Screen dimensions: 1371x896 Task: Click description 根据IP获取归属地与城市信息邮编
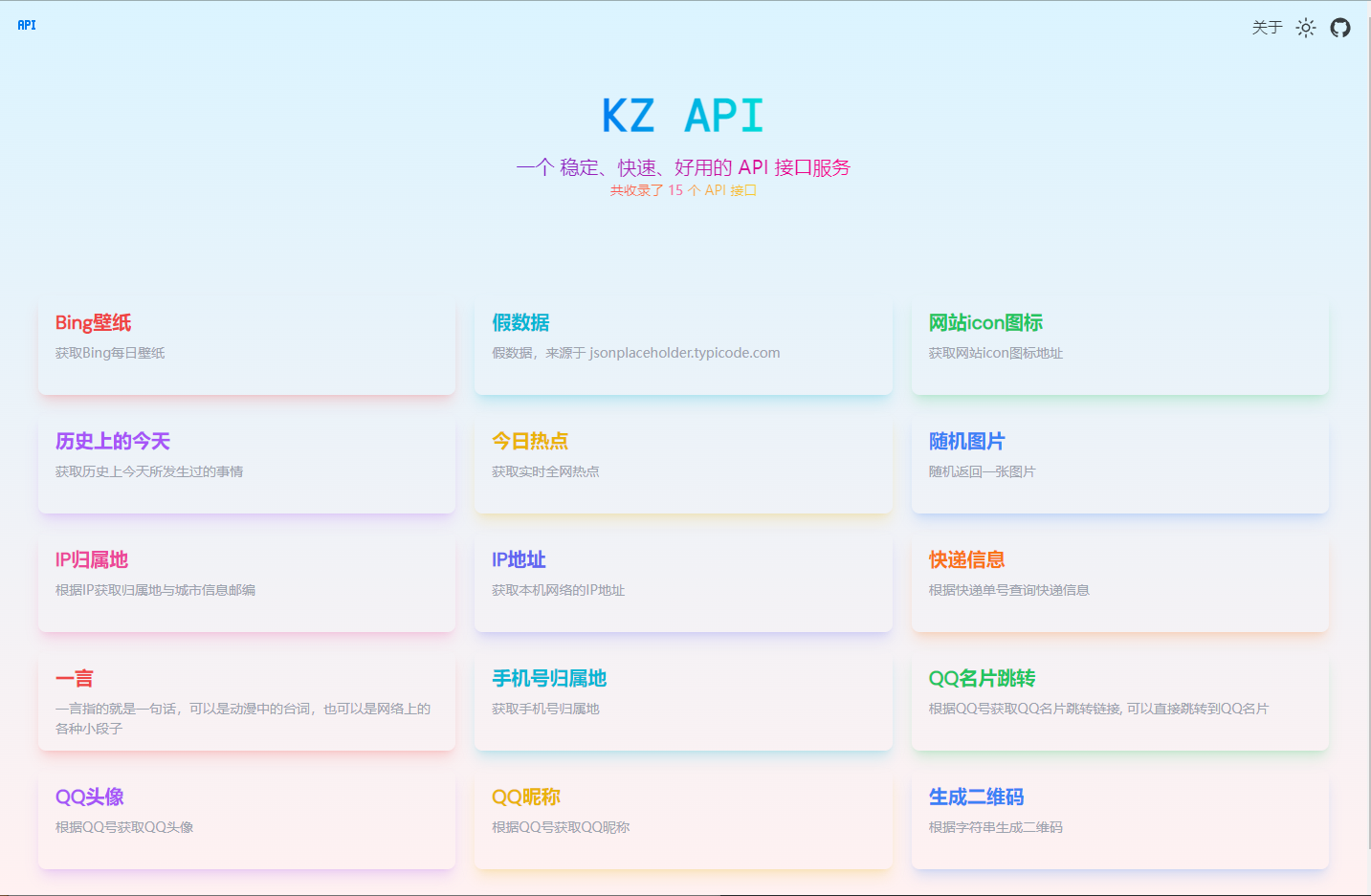point(155,590)
